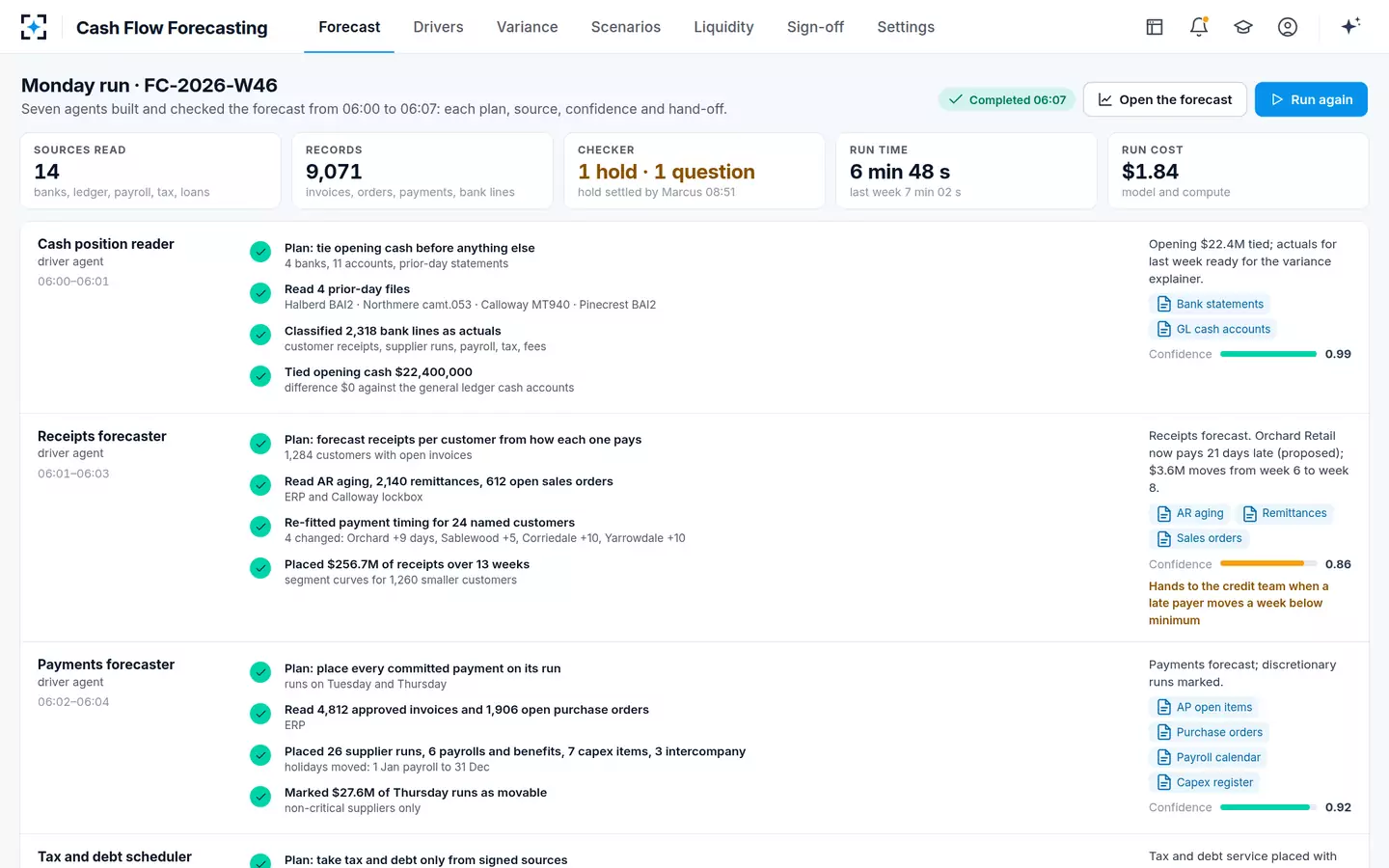Viewport: 1389px width, 868px height.
Task: Open the Capex register source
Action: click(x=1205, y=782)
